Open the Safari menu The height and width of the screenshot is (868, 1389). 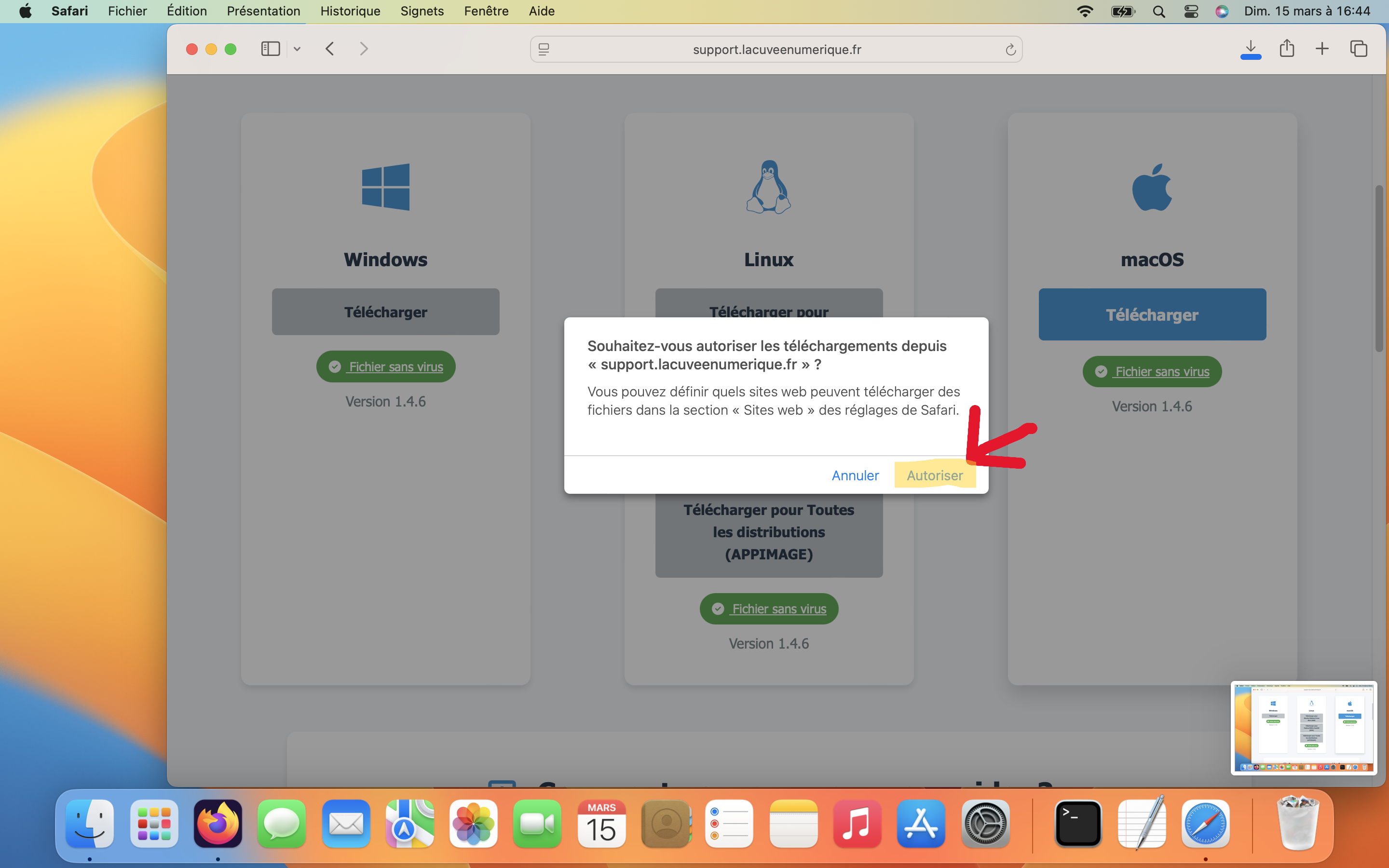(69, 11)
